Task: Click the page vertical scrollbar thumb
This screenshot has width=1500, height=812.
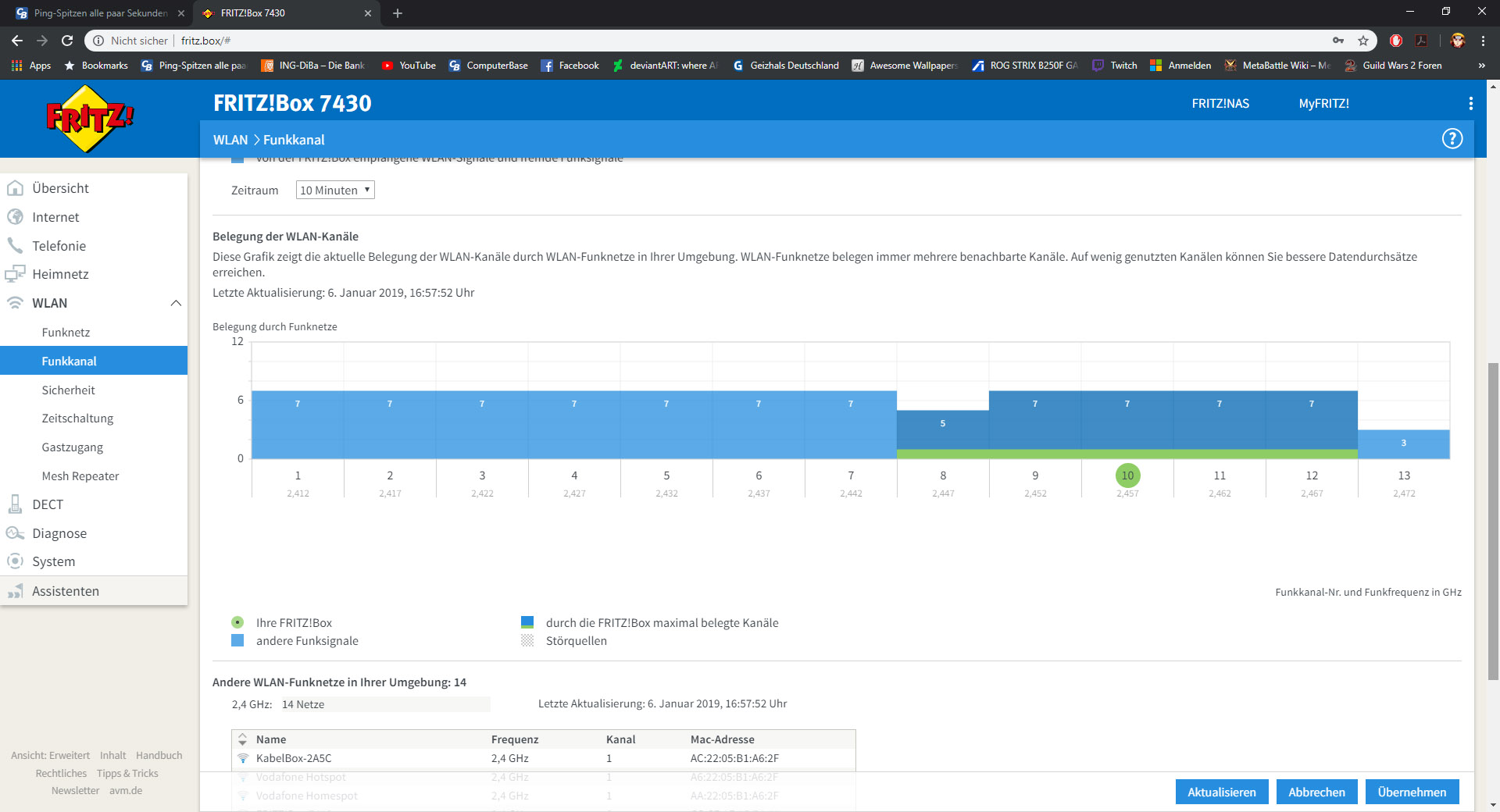Action: 1493,522
